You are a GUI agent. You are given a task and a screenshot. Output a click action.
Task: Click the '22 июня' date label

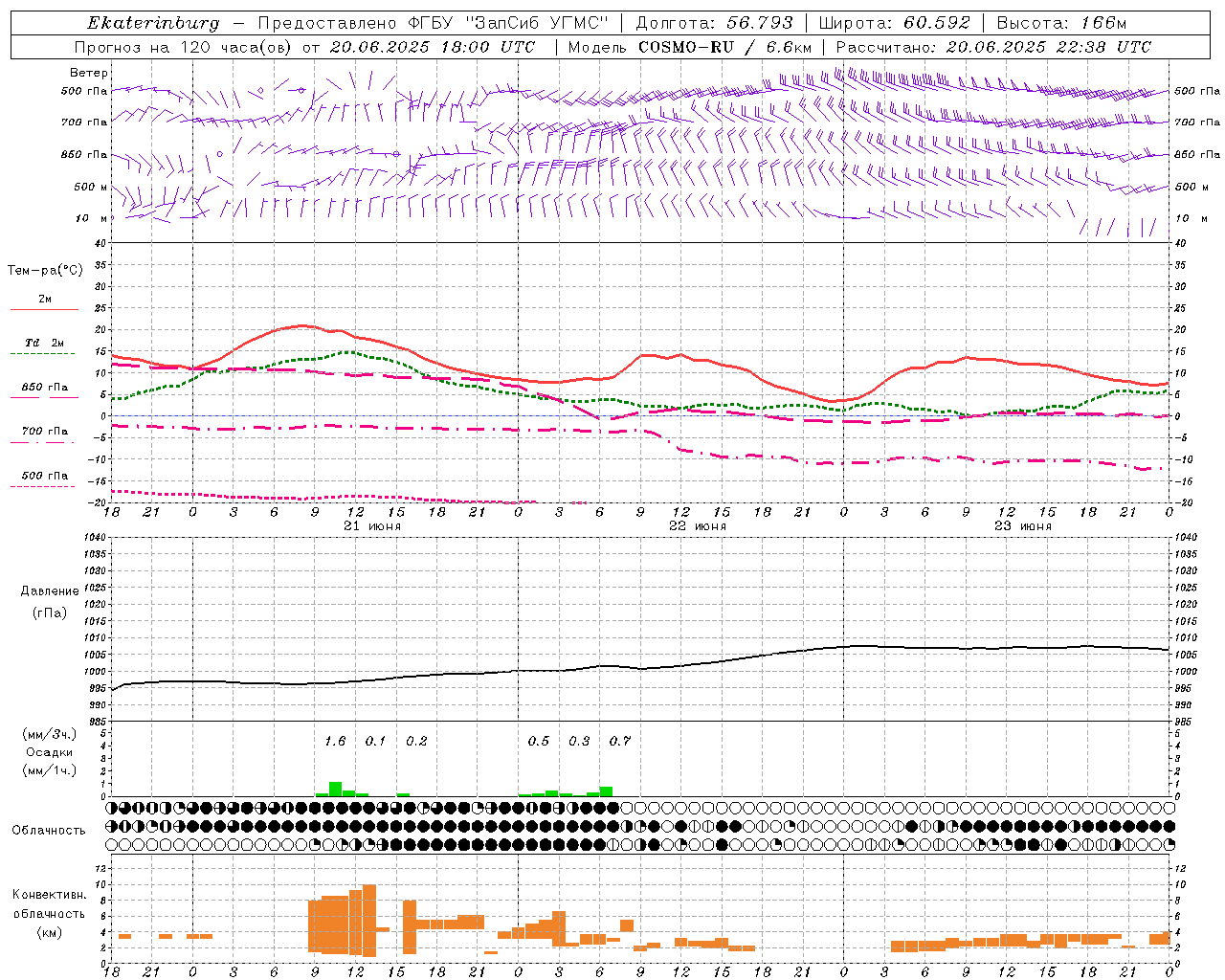coord(697,526)
